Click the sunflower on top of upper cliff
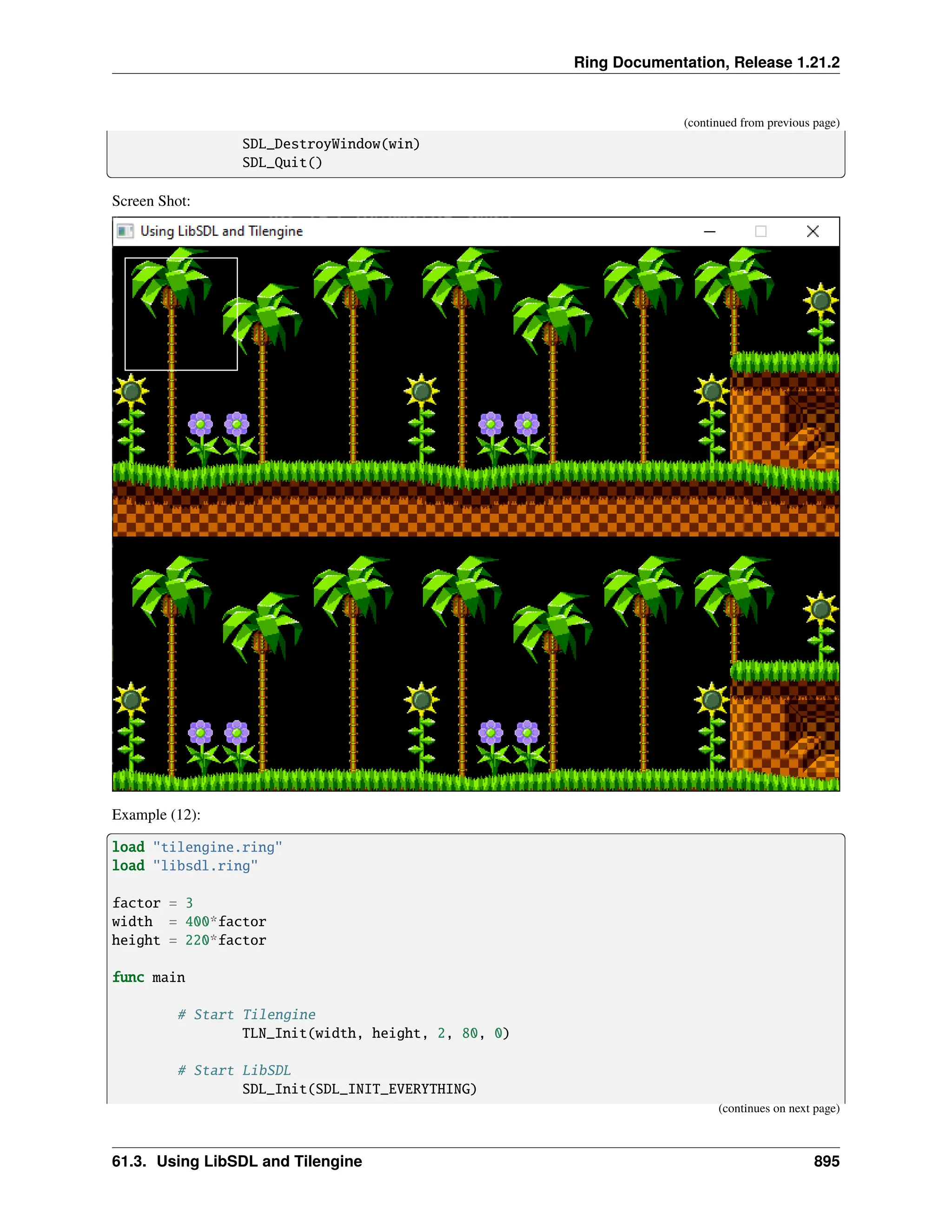This screenshot has width=952, height=1232. tap(820, 302)
